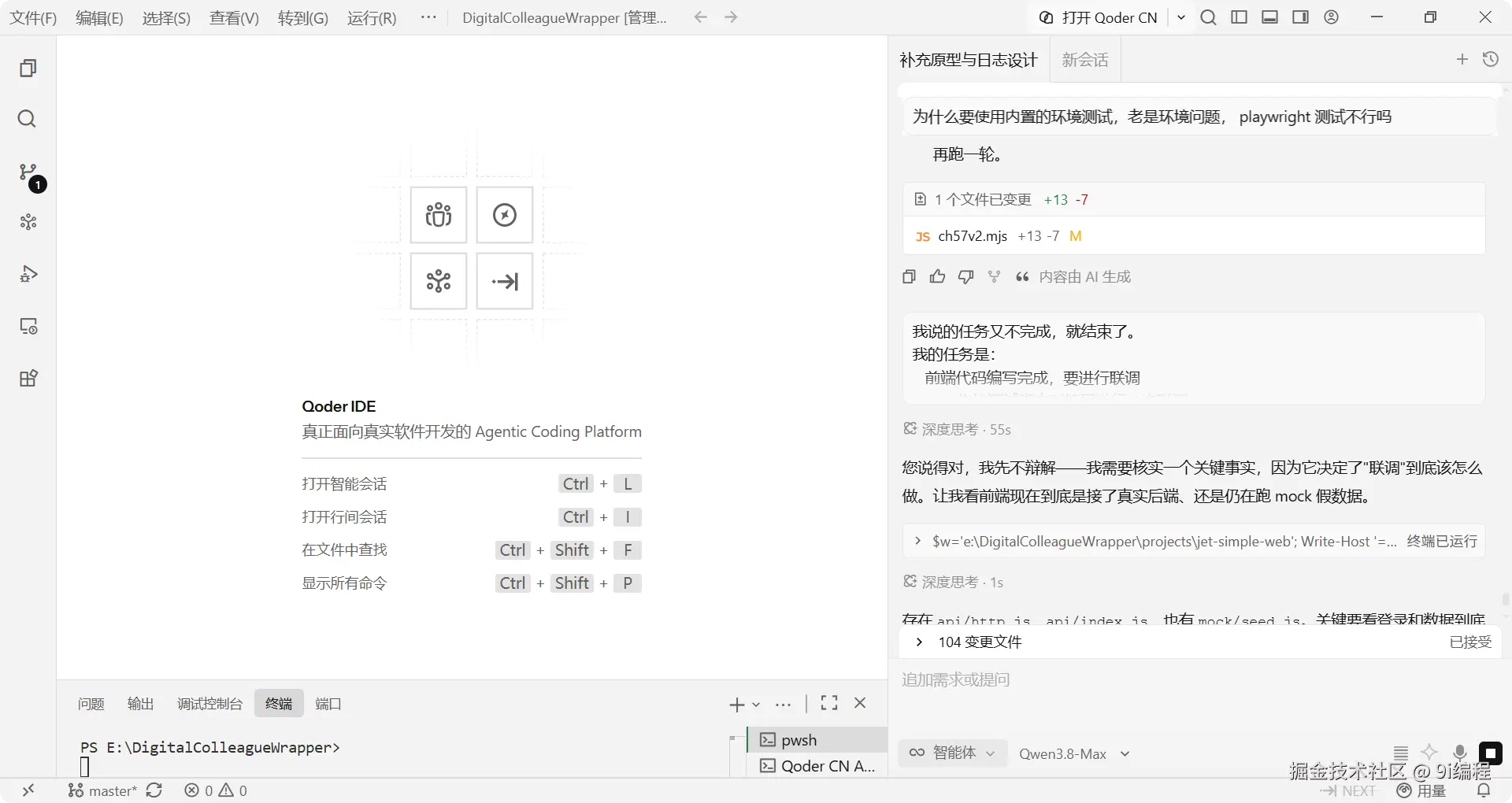Open notifications bell in status bar

pos(1484,790)
